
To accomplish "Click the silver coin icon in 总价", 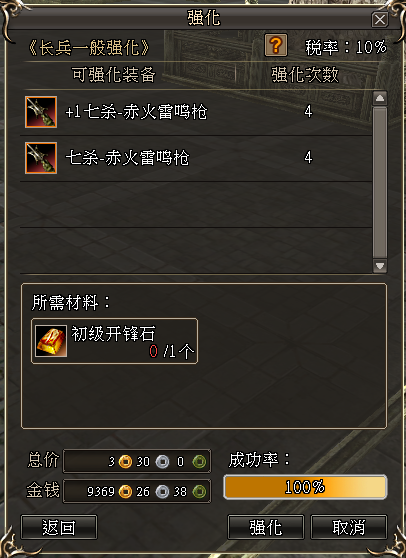I will [x=163, y=462].
